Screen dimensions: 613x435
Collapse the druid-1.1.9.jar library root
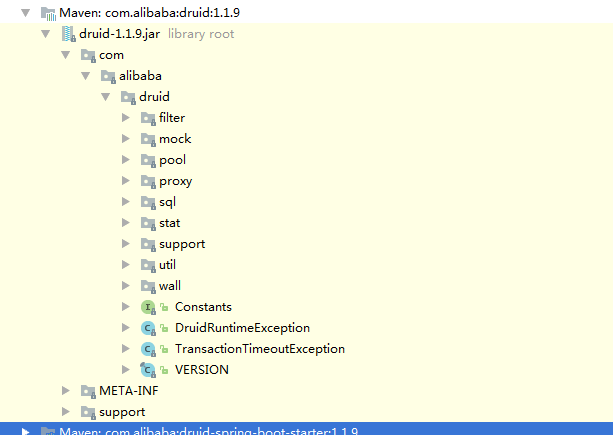[46, 34]
